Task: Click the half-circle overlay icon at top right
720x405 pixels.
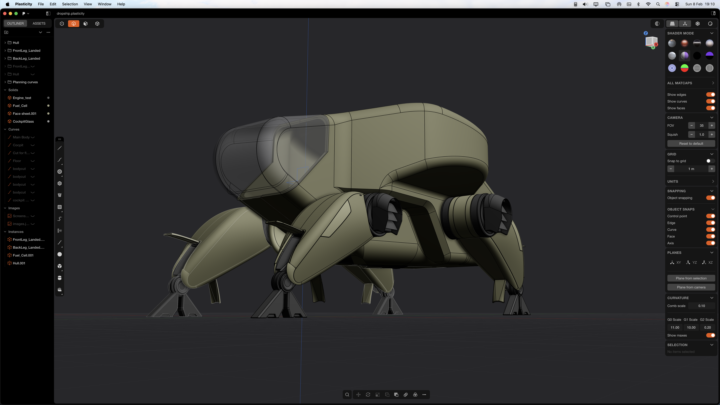Action: coord(657,23)
